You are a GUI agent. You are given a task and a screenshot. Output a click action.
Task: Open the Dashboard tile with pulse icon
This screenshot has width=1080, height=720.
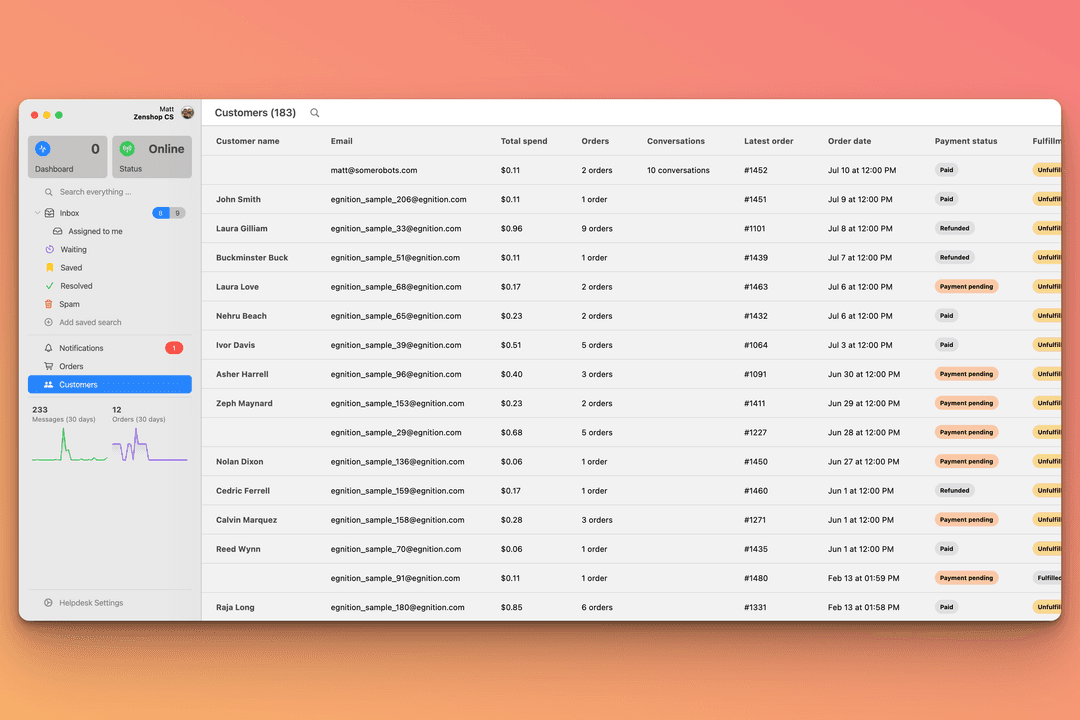(x=68, y=157)
